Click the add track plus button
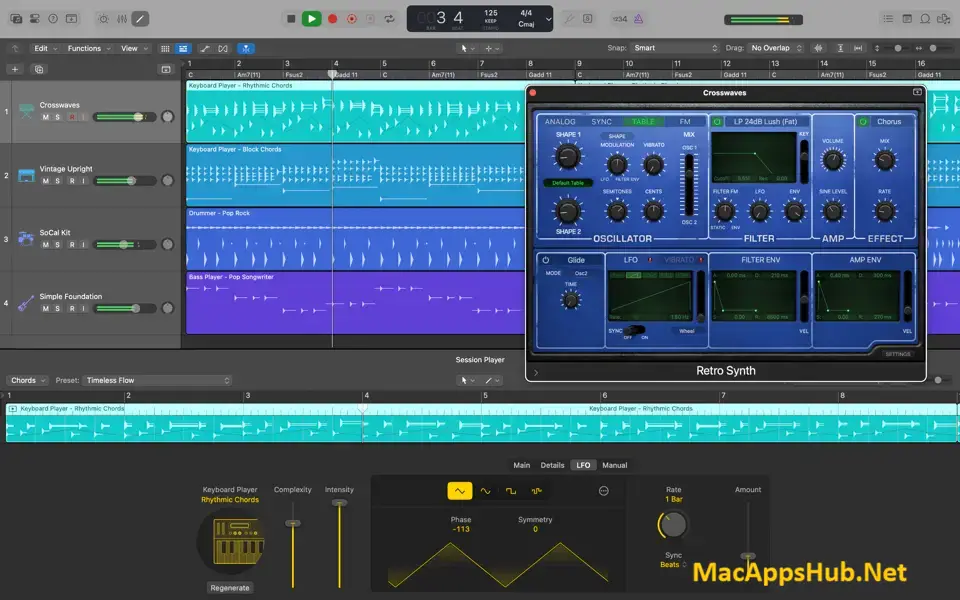The image size is (960, 600). point(15,69)
